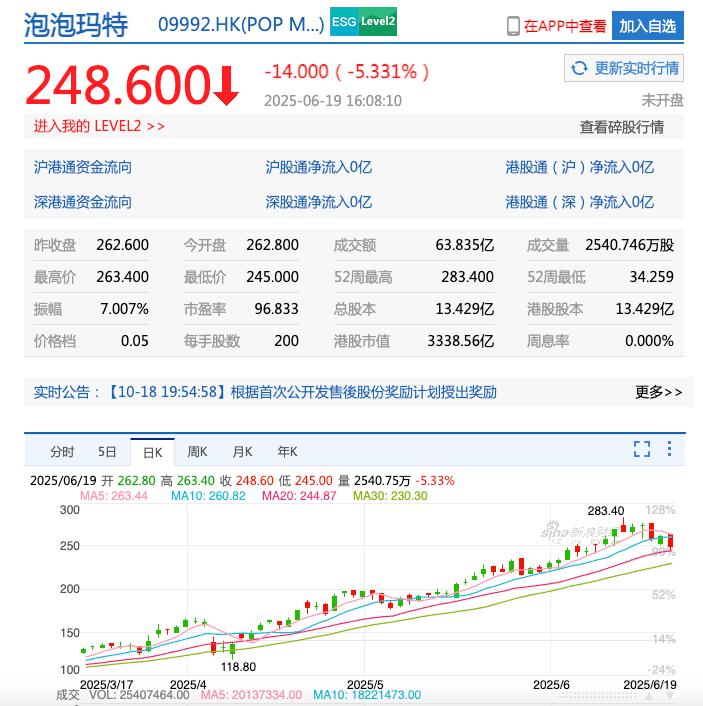The width and height of the screenshot is (703, 706).
Task: Click 周息率 value 0.000%
Action: pos(649,341)
